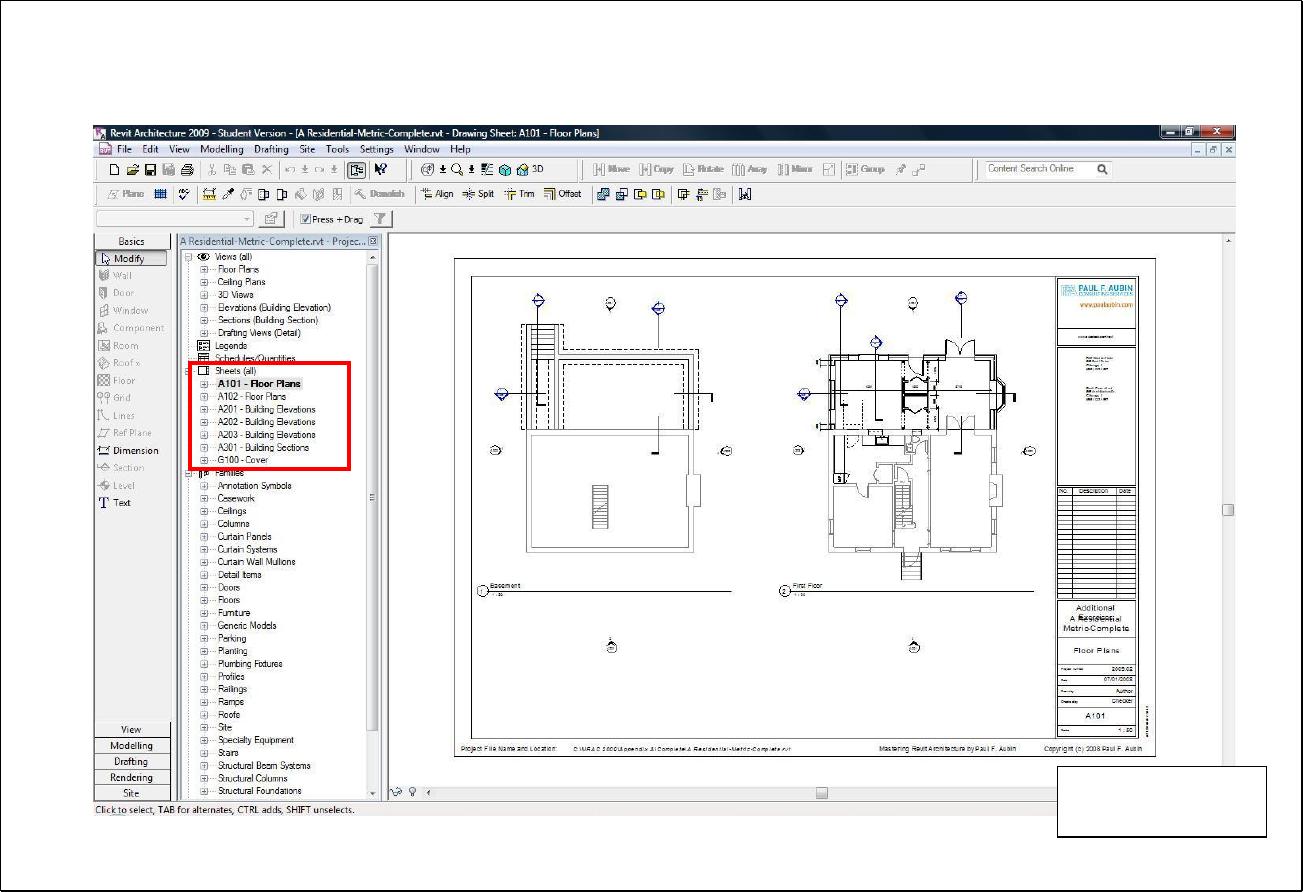Click the Print icon in toolbar
Image resolution: width=1303 pixels, height=892 pixels.
click(186, 170)
